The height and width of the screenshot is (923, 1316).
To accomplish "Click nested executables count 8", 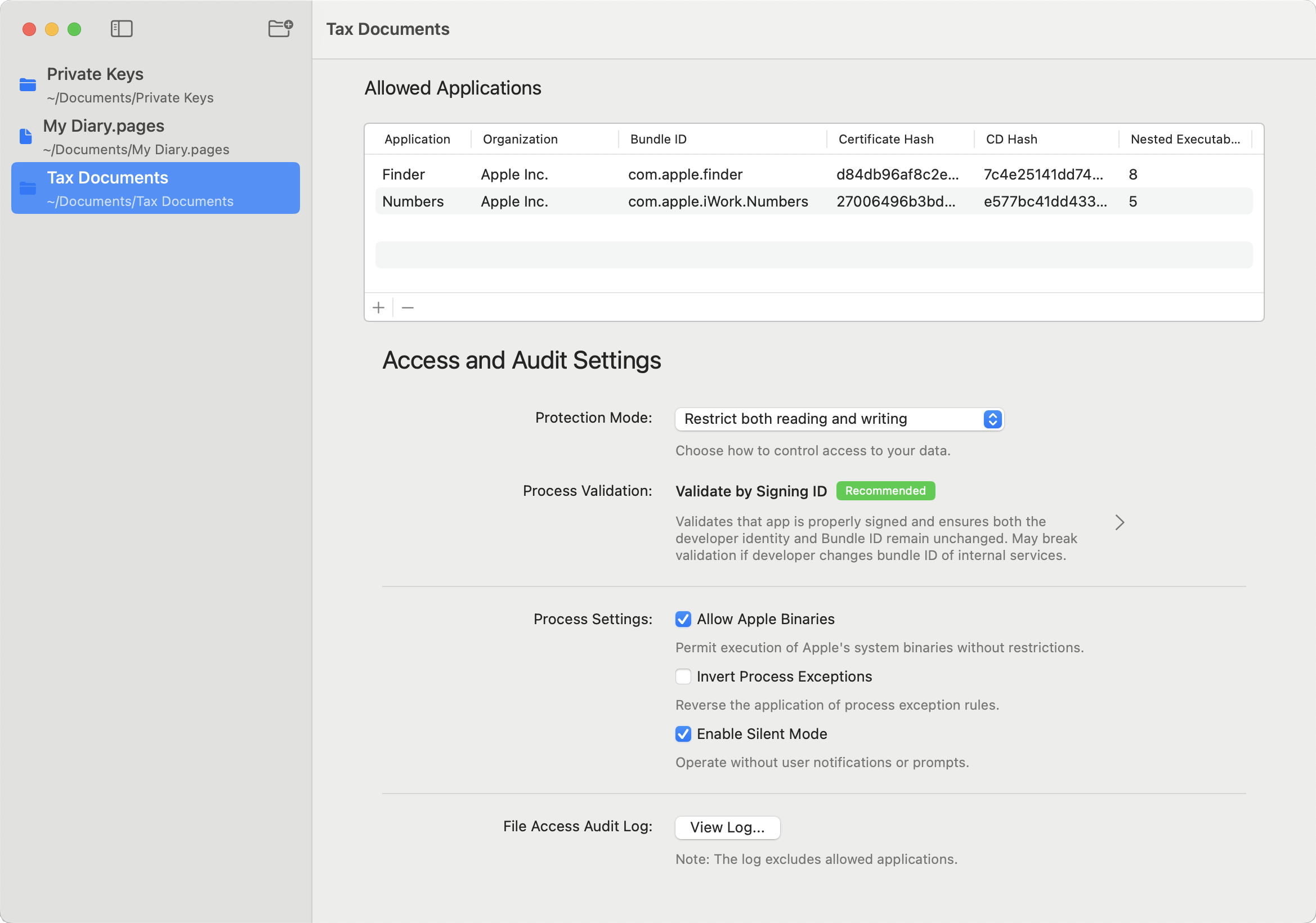I will tap(1133, 174).
